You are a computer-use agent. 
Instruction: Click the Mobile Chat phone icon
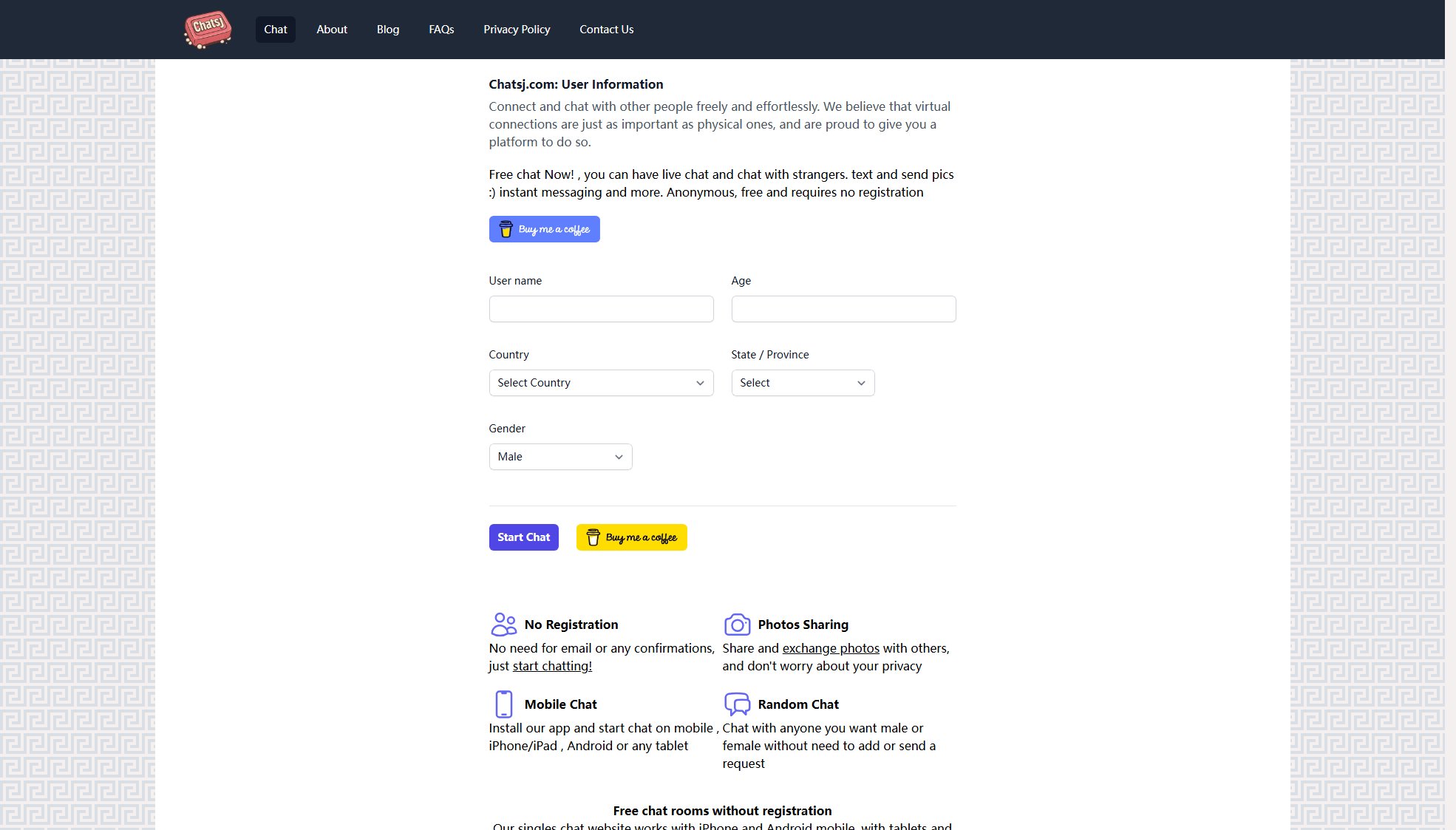(x=503, y=704)
